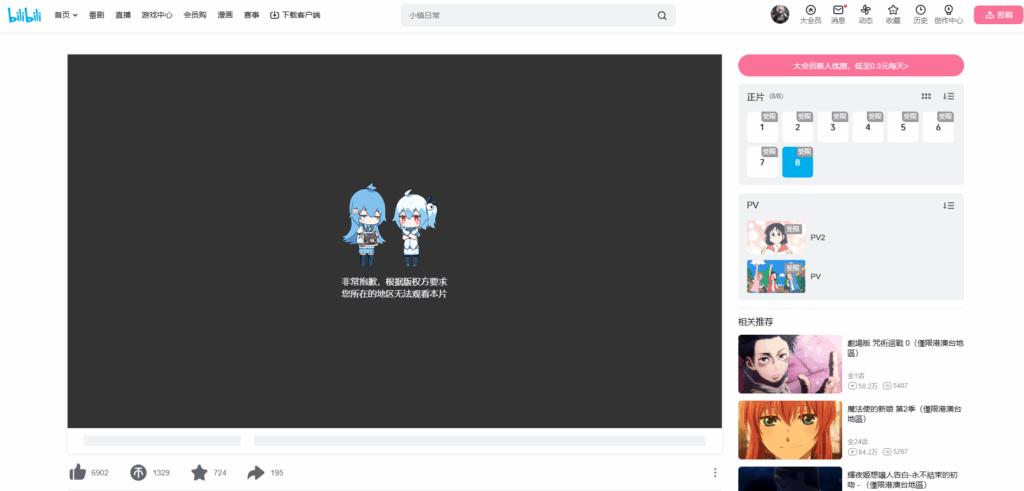This screenshot has height=491, width=1024.
Task: Click the region-blocked video player area
Action: (394, 241)
